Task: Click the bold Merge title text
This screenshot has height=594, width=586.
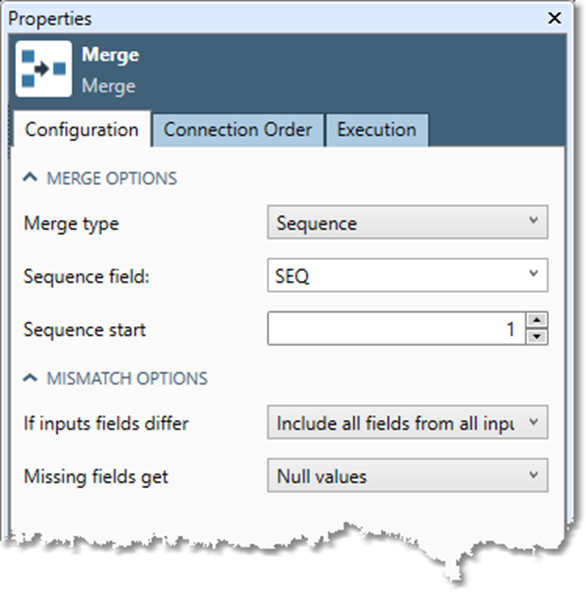Action: coord(111,55)
